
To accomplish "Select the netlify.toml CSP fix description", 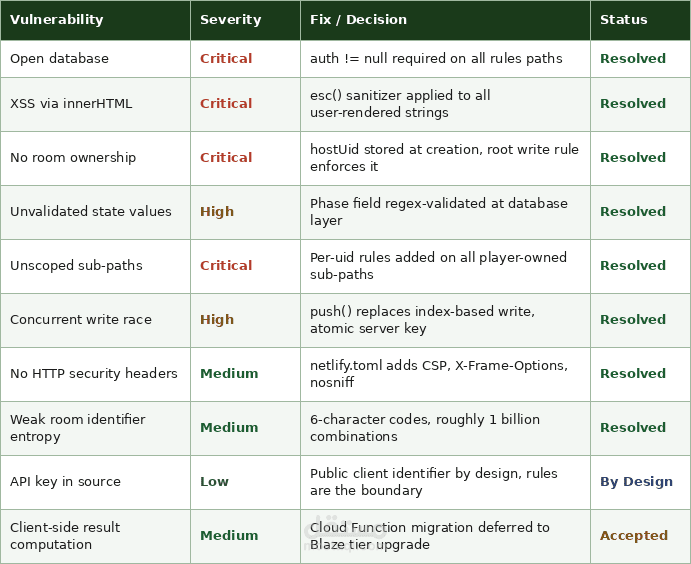I will (438, 374).
